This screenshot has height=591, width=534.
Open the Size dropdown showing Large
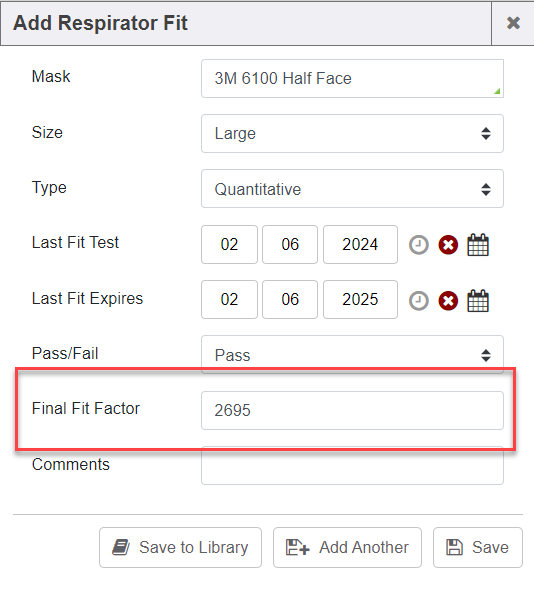352,133
